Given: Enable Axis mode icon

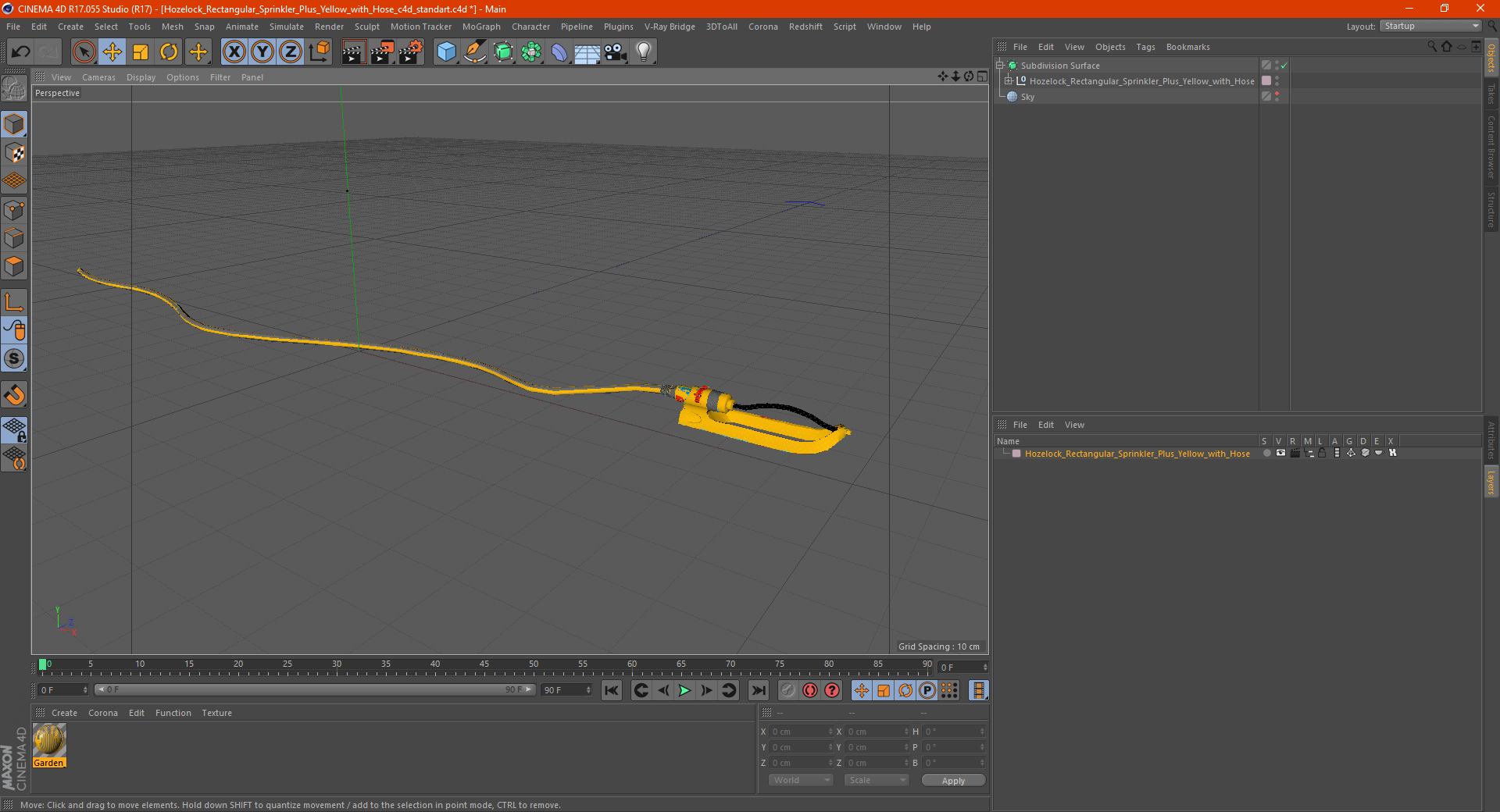Looking at the screenshot, I should coord(14,302).
